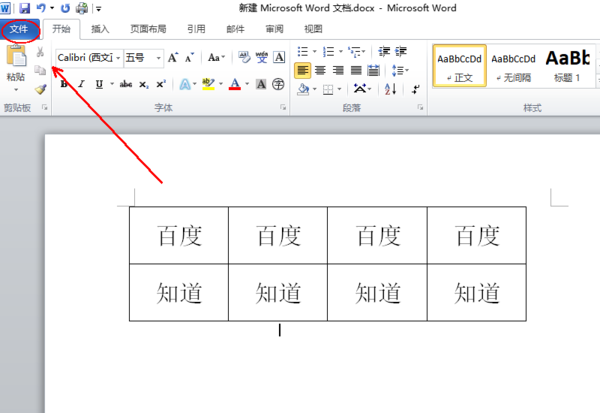The height and width of the screenshot is (413, 600).
Task: Expand the 粘贴 paste options arrow
Action: point(16,90)
